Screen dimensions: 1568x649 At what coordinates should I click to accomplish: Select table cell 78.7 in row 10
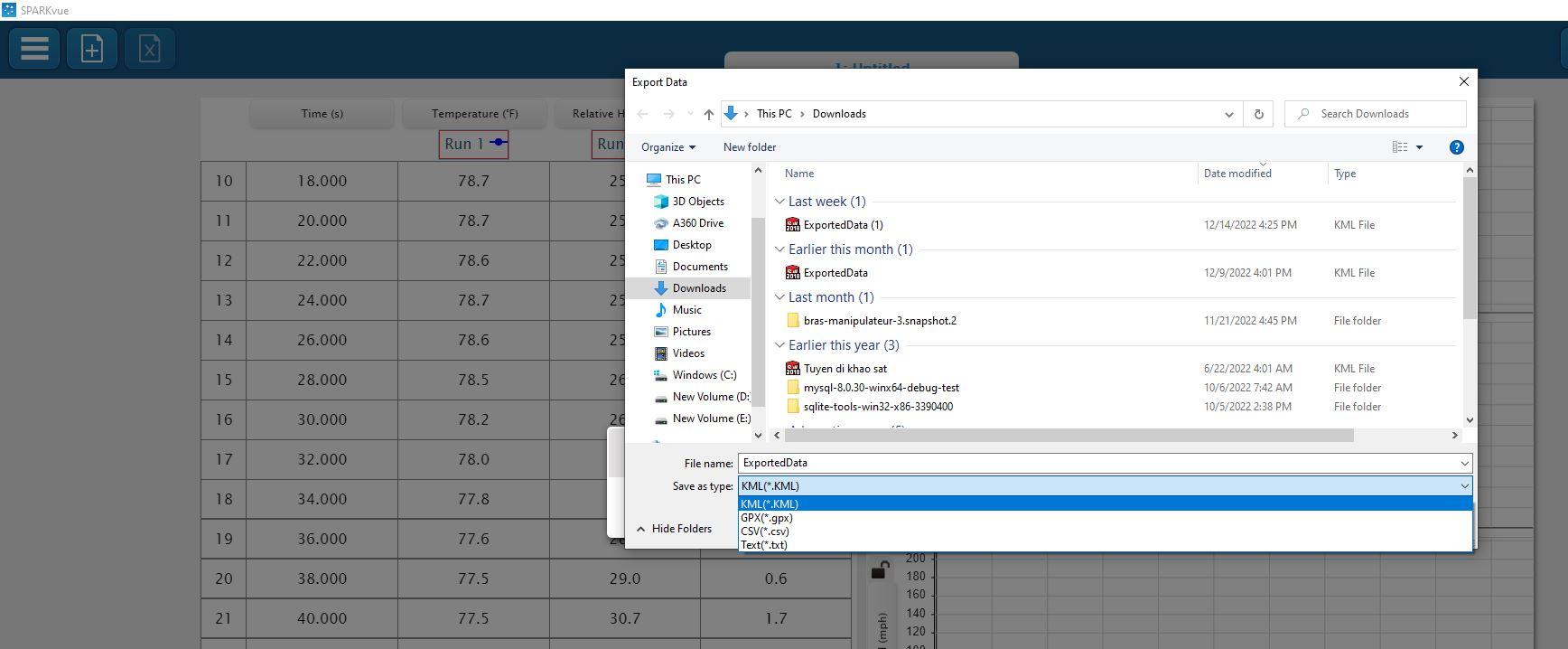473,181
